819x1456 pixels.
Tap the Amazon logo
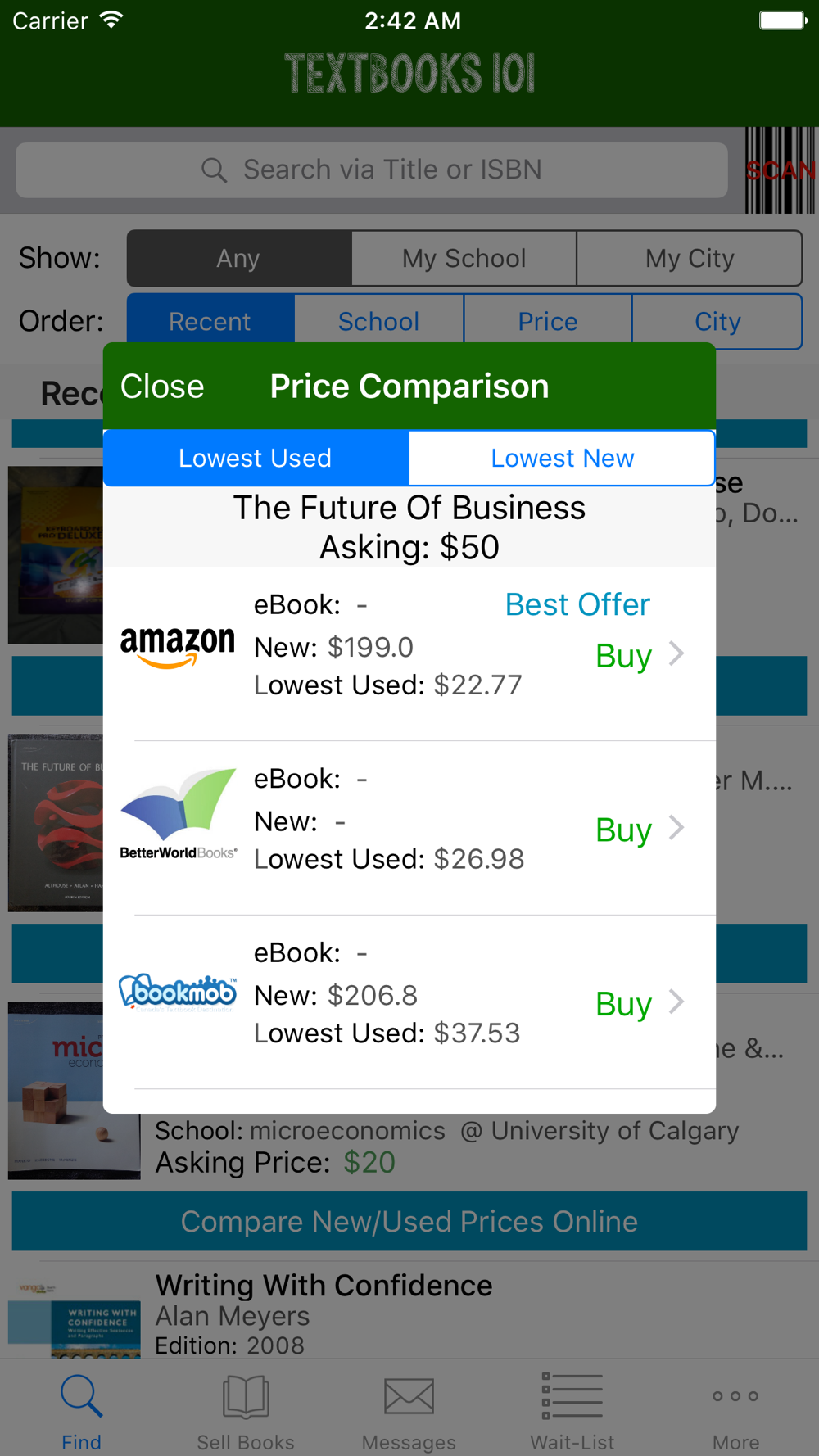(x=178, y=647)
